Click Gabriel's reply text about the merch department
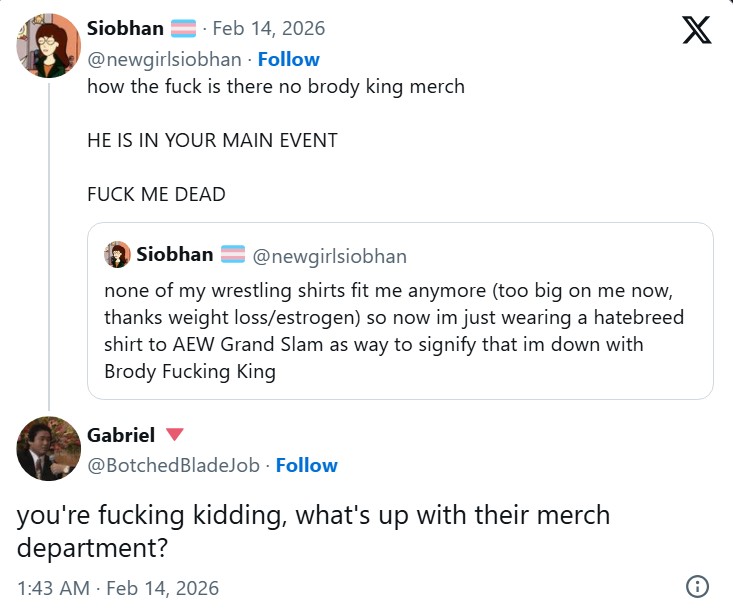Viewport: 733px width, 610px height. tap(313, 532)
